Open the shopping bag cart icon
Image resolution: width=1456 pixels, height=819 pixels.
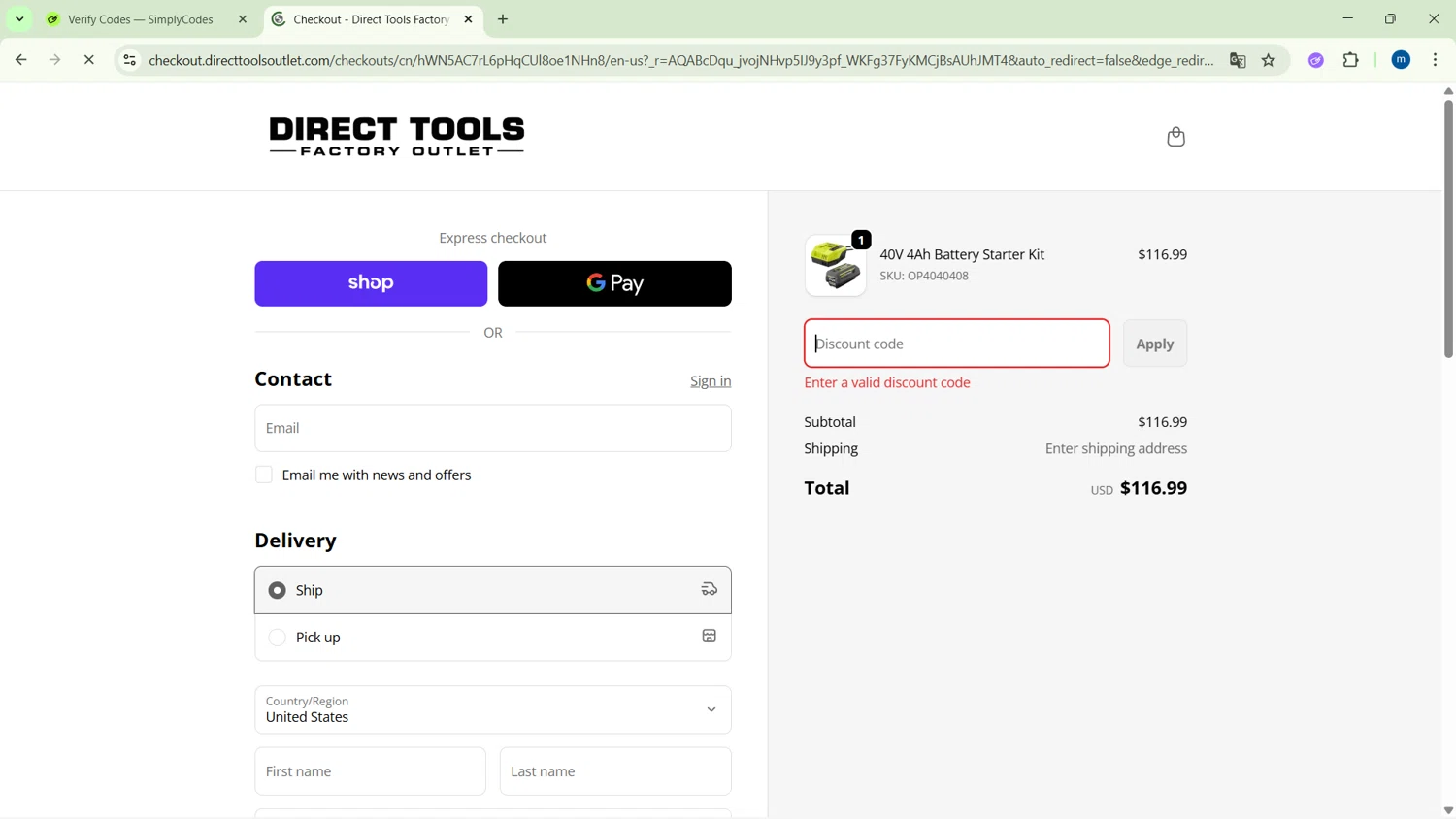click(x=1175, y=137)
